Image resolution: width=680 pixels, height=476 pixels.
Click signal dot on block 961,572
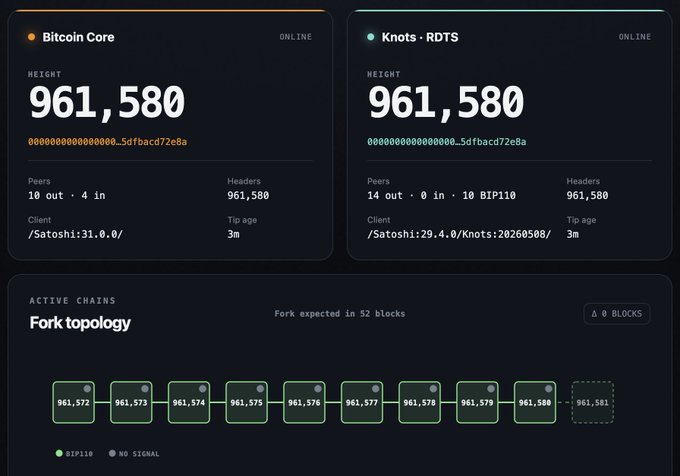click(87, 388)
